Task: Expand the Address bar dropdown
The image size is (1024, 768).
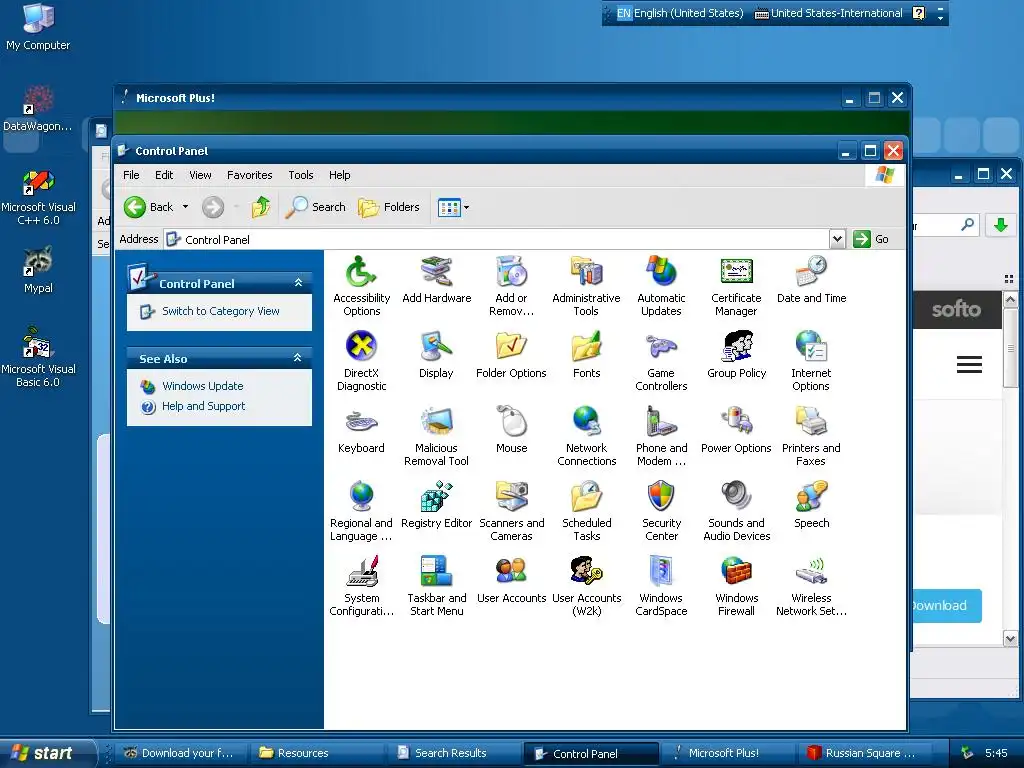Action: click(x=837, y=239)
